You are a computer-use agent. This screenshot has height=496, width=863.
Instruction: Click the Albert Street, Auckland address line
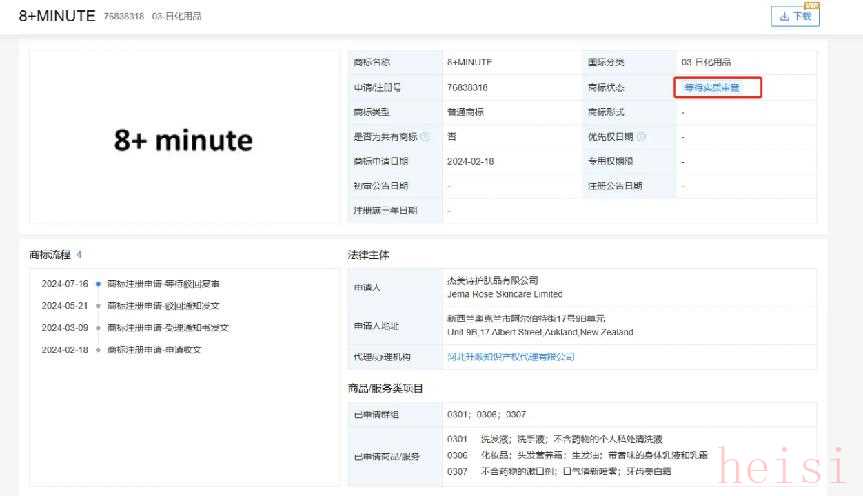point(540,333)
